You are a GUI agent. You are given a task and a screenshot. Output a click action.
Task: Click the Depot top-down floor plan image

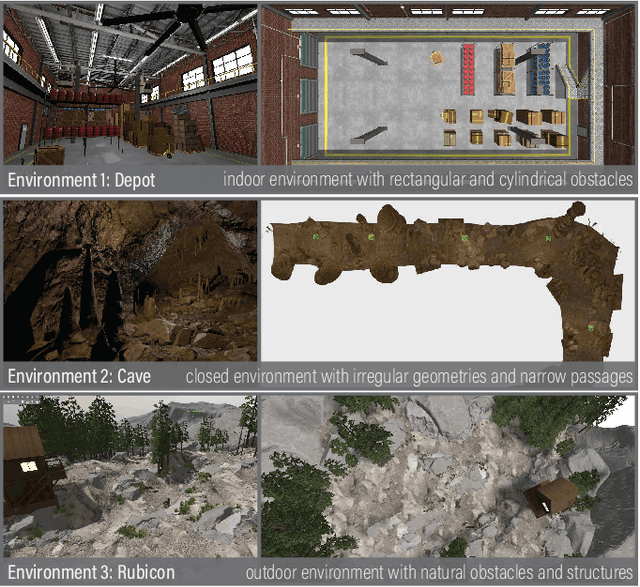click(448, 84)
